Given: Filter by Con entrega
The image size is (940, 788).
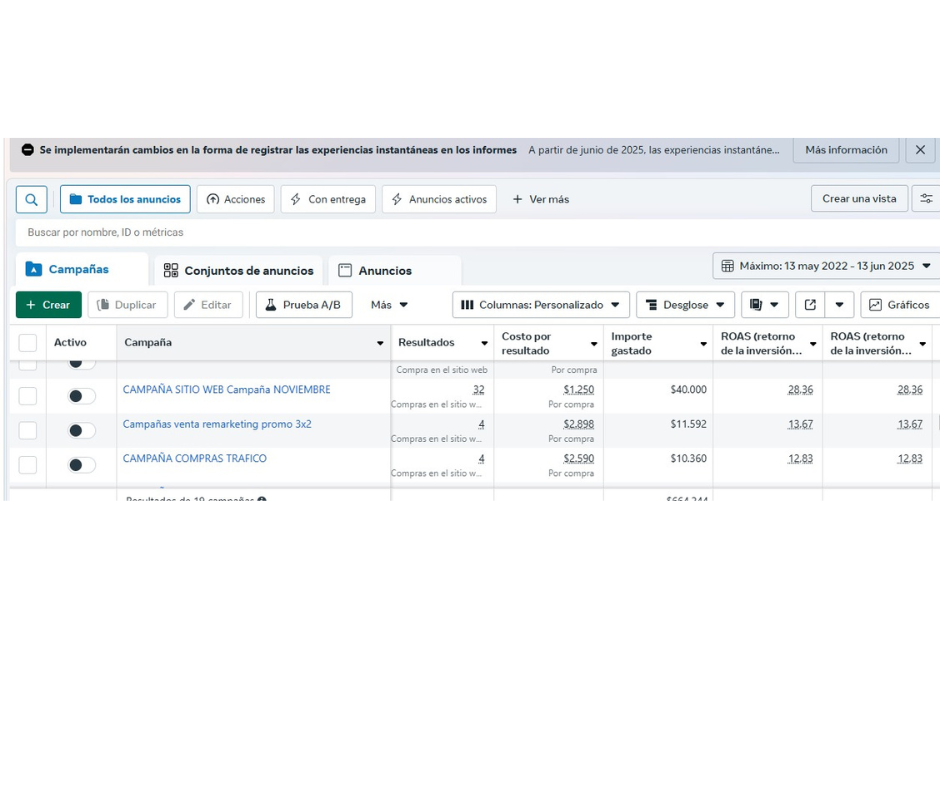Looking at the screenshot, I should click(328, 199).
